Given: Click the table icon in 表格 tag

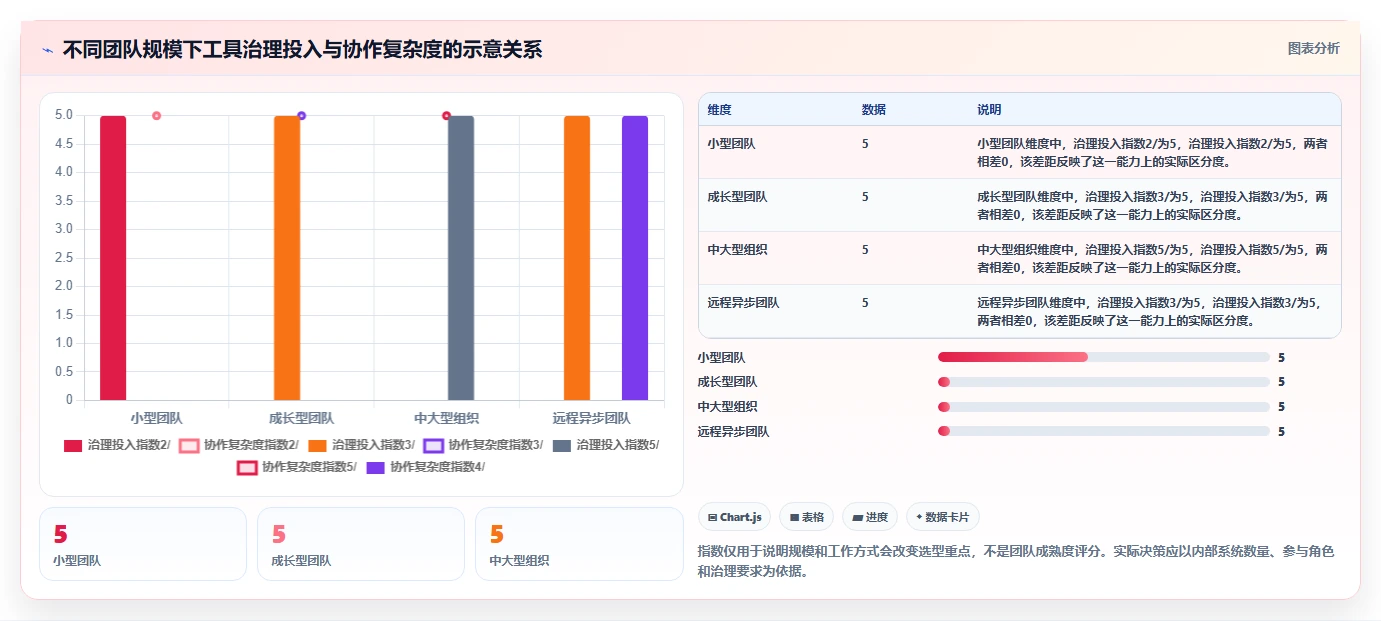Looking at the screenshot, I should coord(794,517).
